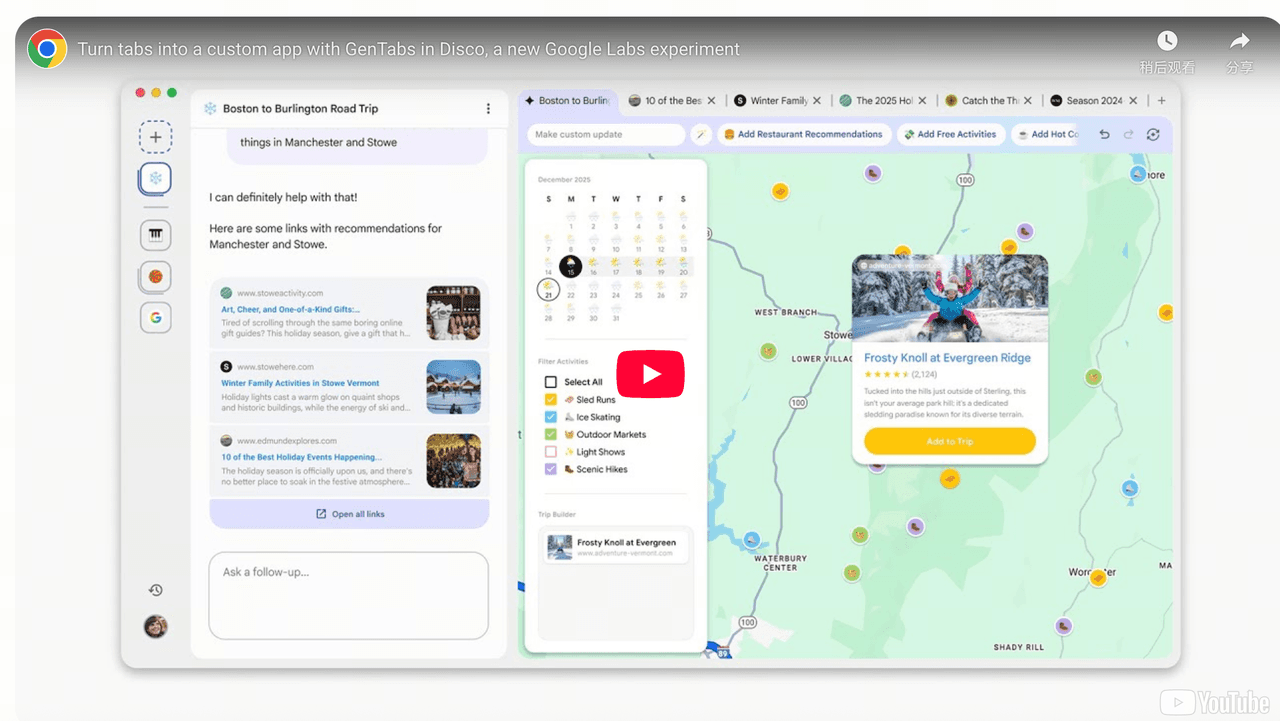This screenshot has width=1280, height=721.
Task: Select the piano keys sidebar icon
Action: pos(155,235)
